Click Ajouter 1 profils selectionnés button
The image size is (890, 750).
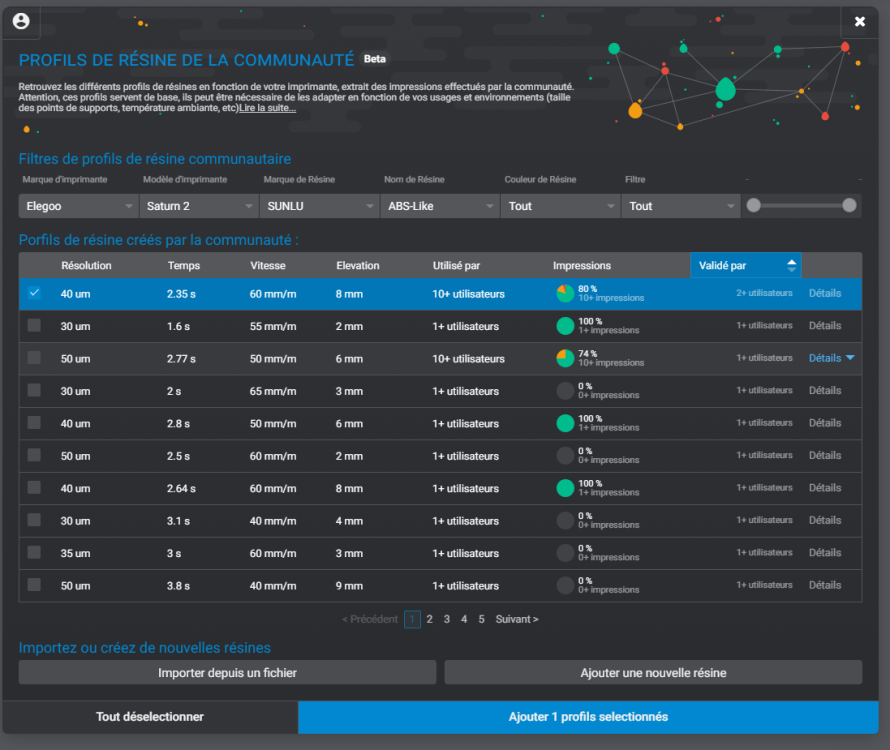point(588,717)
